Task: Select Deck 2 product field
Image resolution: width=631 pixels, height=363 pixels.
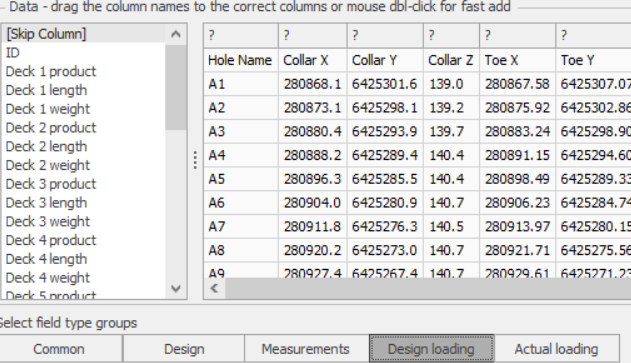Action: [84, 128]
